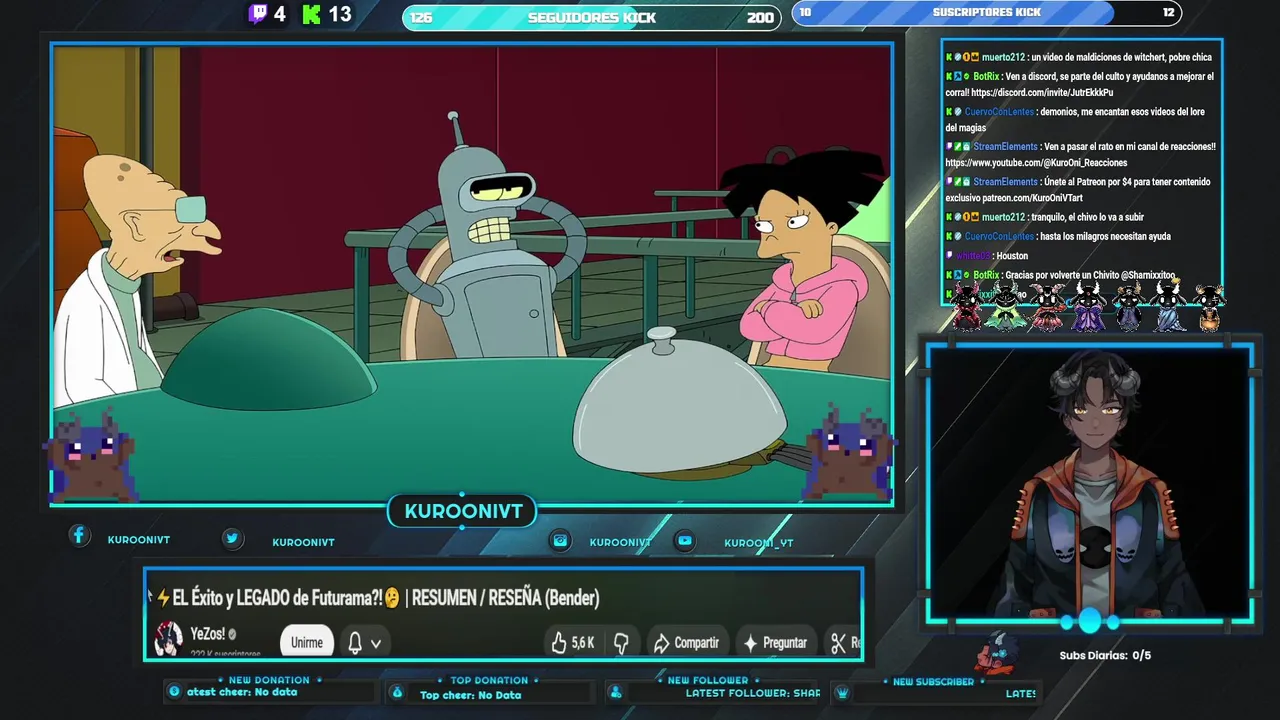
Task: Click the horned VTuber avatar camera frame
Action: pos(1089,484)
